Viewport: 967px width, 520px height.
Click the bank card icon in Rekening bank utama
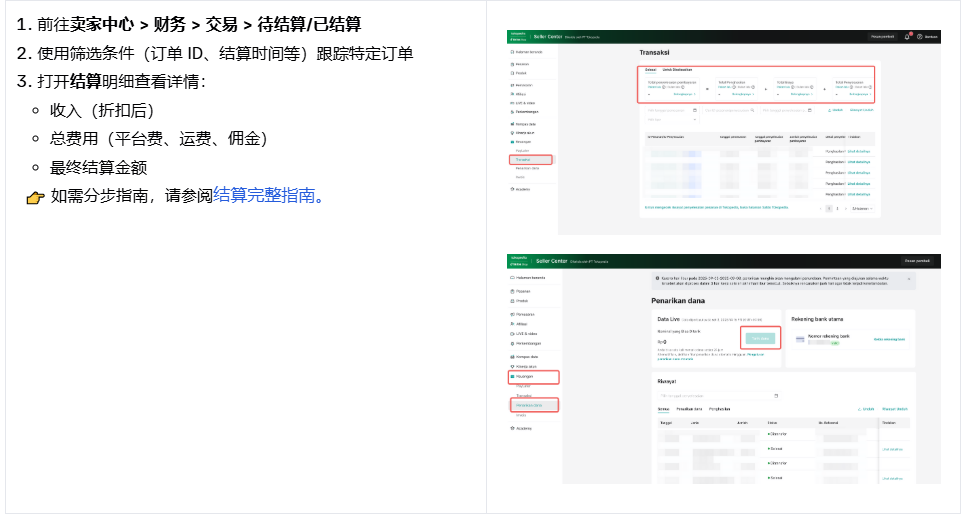click(799, 340)
